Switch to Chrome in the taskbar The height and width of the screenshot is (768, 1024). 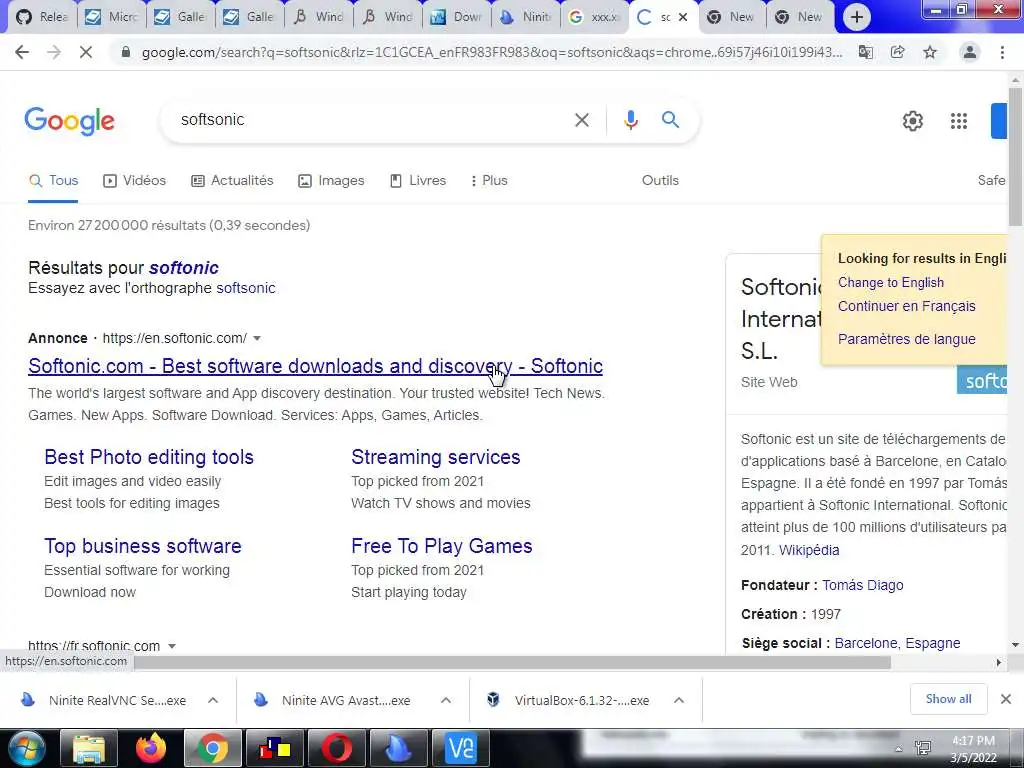pyautogui.click(x=213, y=748)
